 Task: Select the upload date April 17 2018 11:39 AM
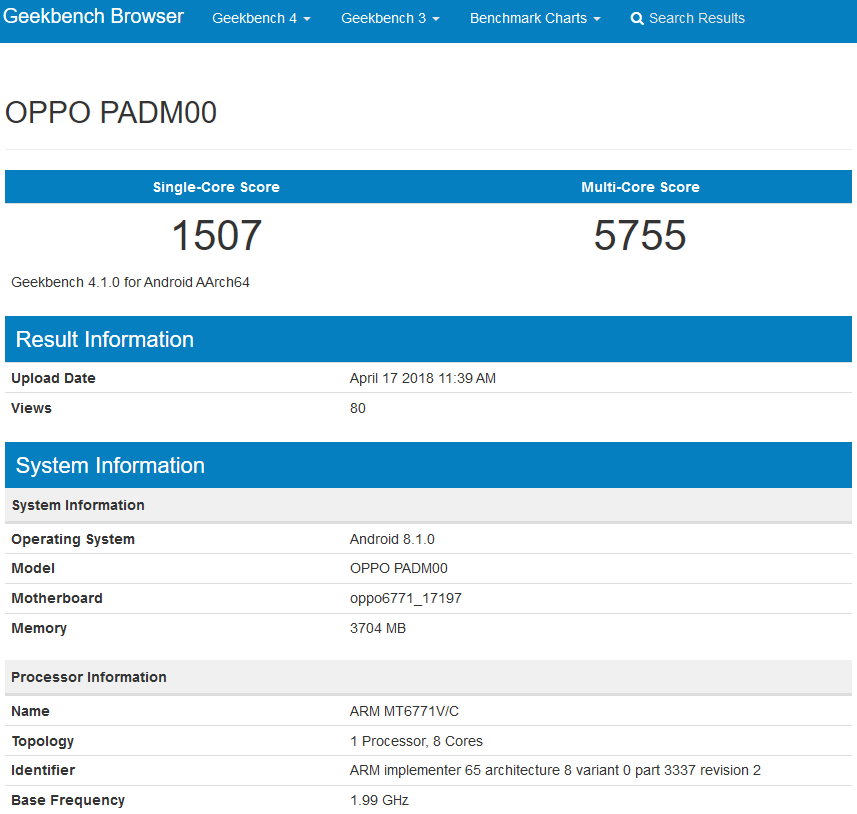pos(422,378)
